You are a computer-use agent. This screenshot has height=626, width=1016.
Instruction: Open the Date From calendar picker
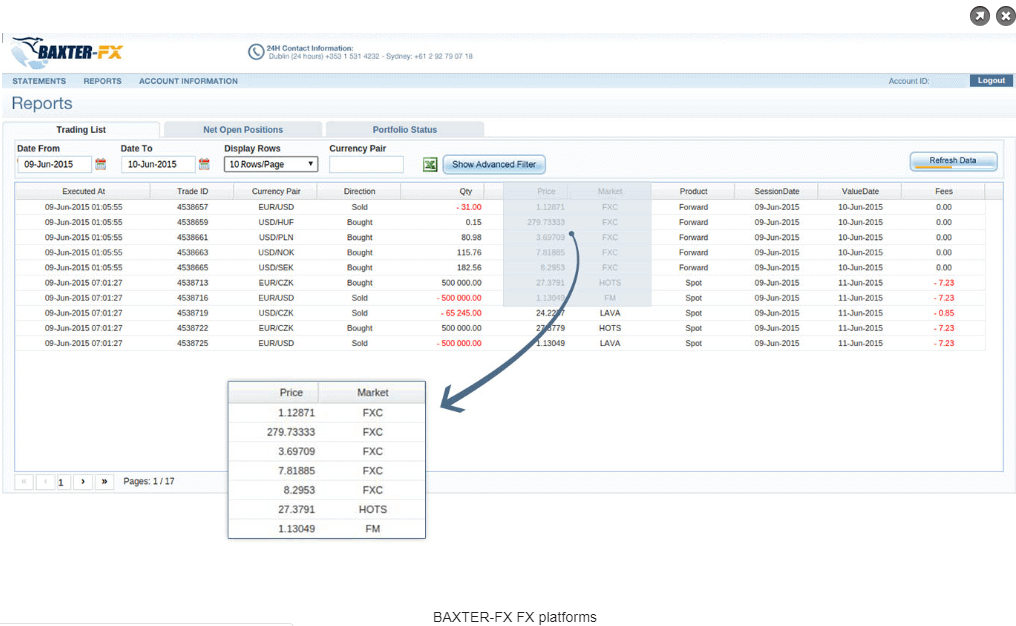[x=100, y=165]
